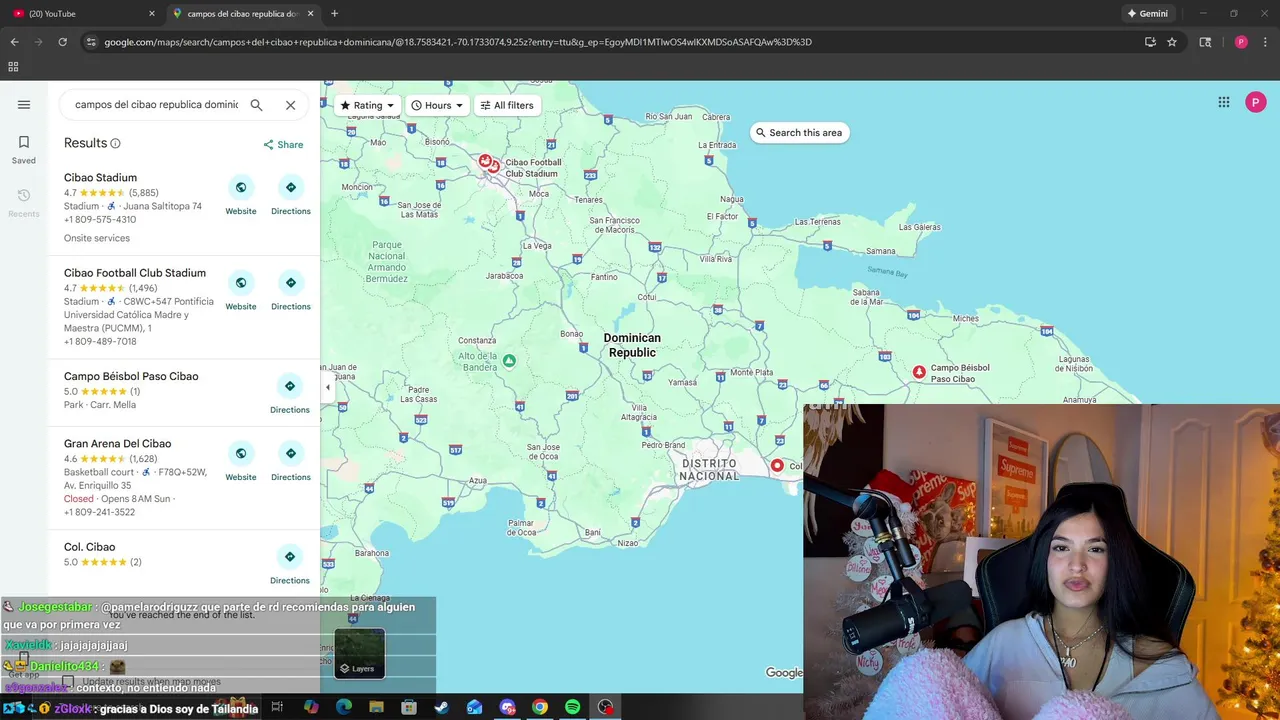Get Directions to Col. Cibao
1280x720 pixels.
click(290, 565)
